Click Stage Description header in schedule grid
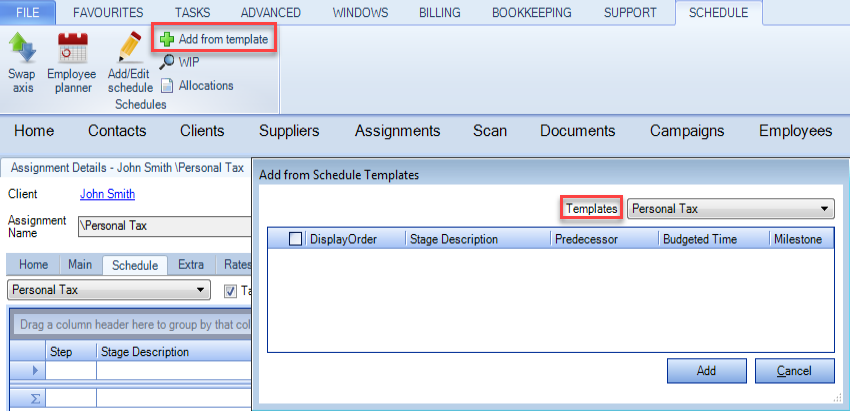 pyautogui.click(x=175, y=352)
